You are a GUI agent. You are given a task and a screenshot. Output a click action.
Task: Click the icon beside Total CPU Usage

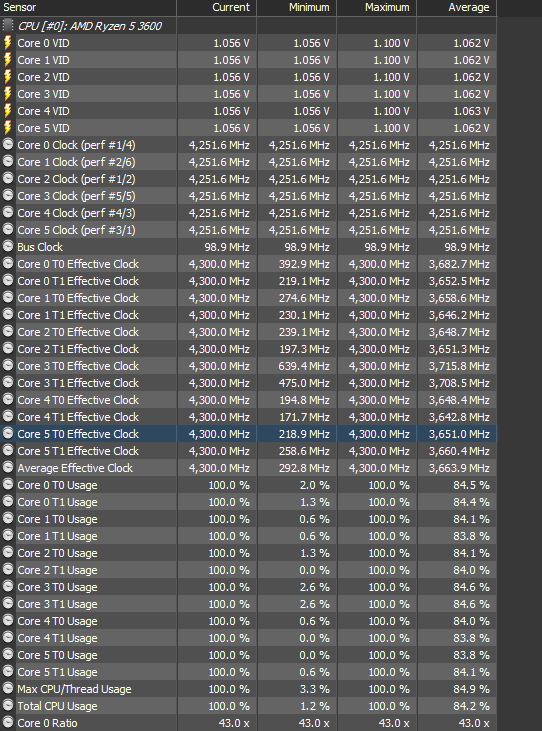click(x=8, y=705)
